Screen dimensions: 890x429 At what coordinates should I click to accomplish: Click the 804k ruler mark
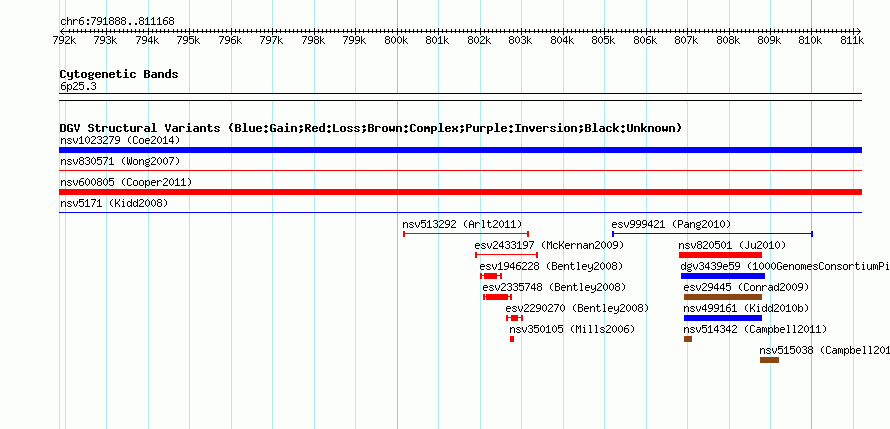(561, 40)
